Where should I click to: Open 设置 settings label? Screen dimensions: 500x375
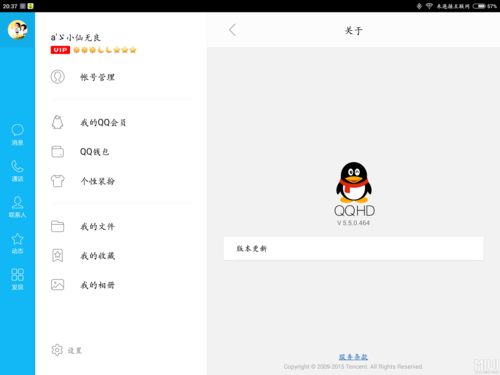click(x=75, y=350)
